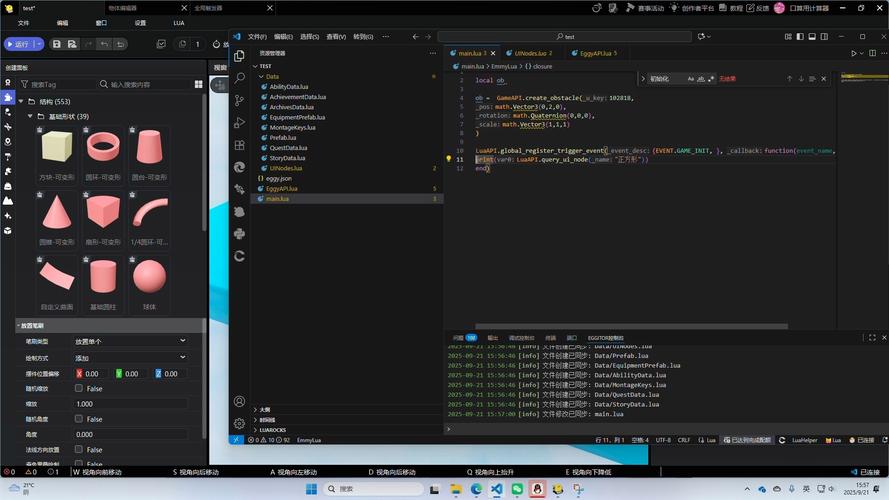Screen dimensions: 889x500
Task: Open the VS Code Manage gear icon
Action: tap(239, 423)
